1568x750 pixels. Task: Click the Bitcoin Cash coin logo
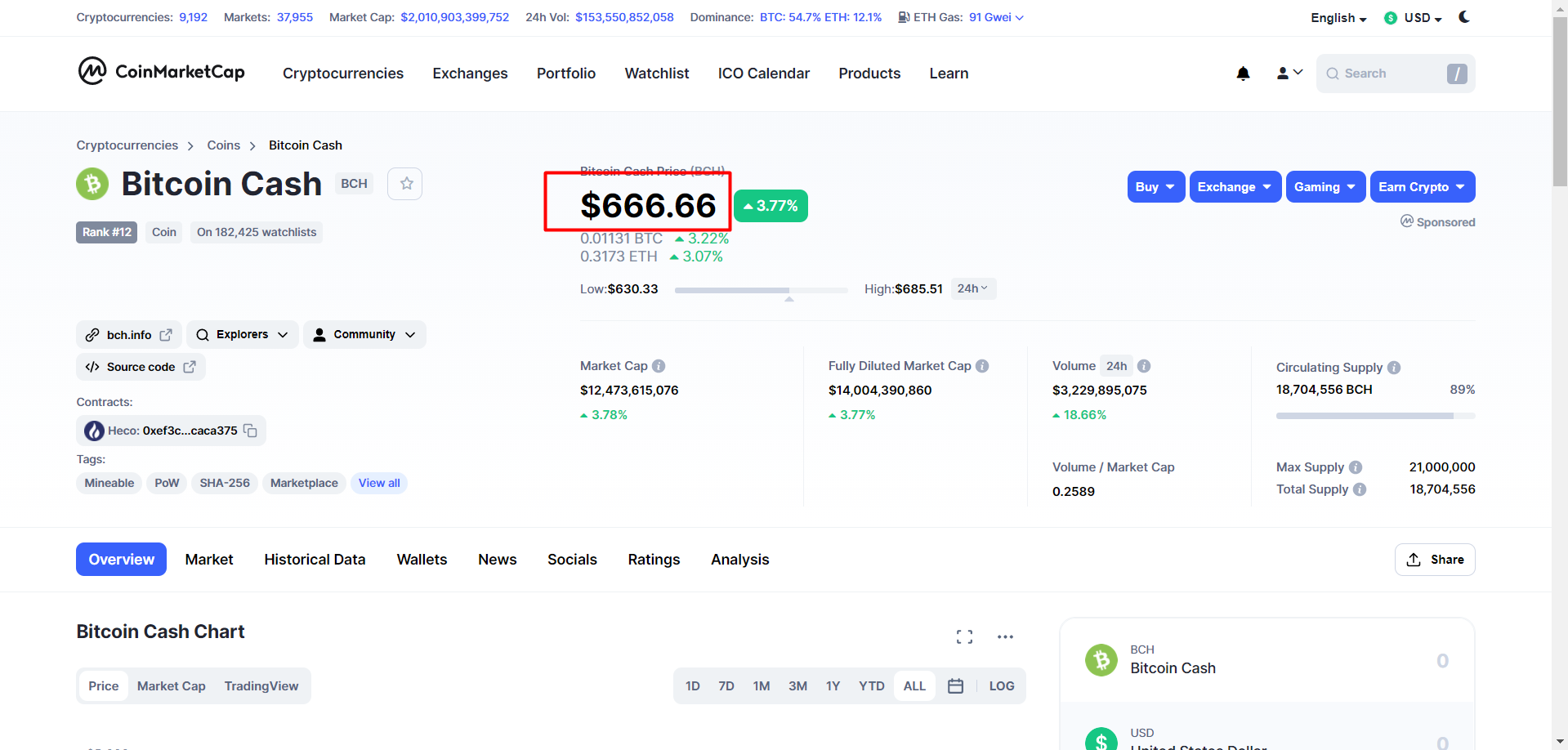tap(92, 184)
